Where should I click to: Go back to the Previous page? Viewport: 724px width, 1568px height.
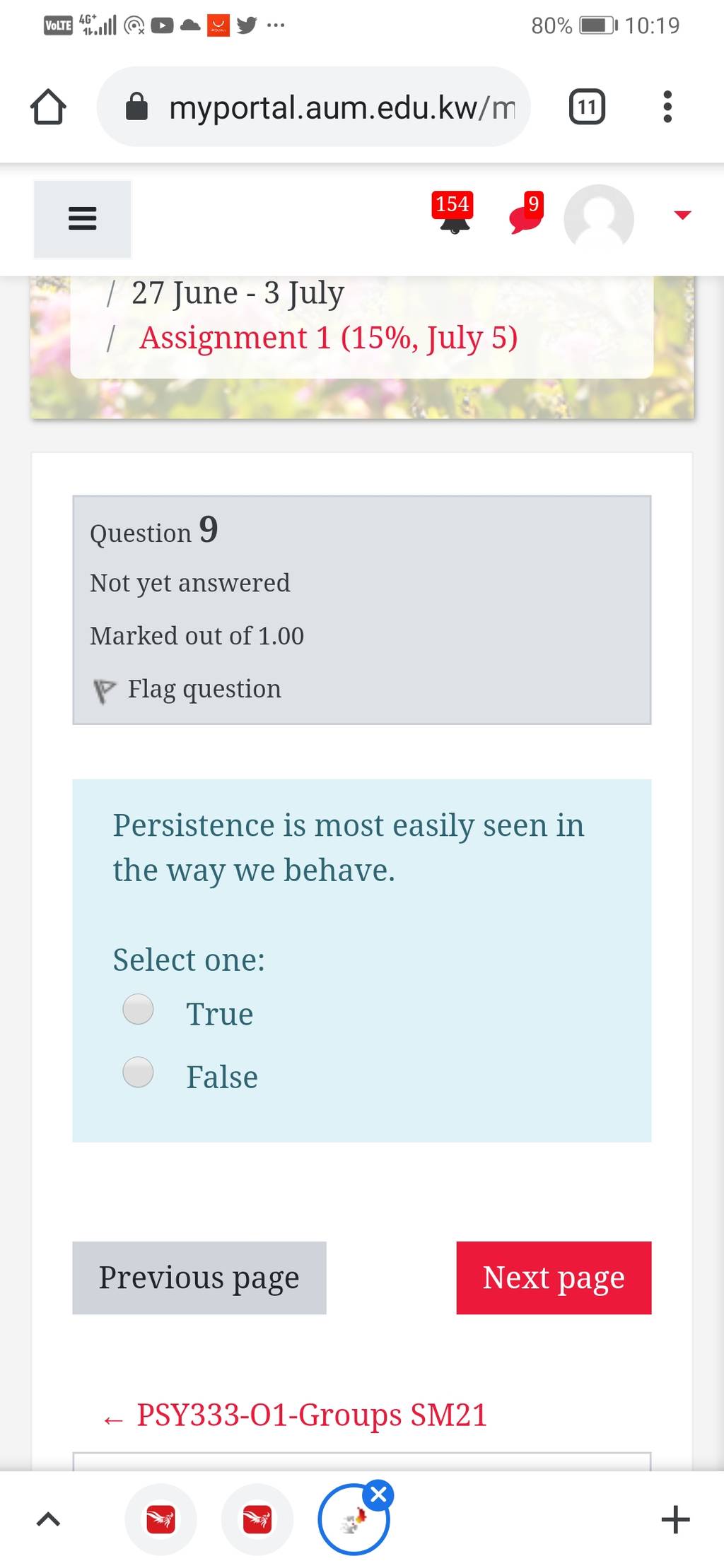click(x=199, y=1278)
